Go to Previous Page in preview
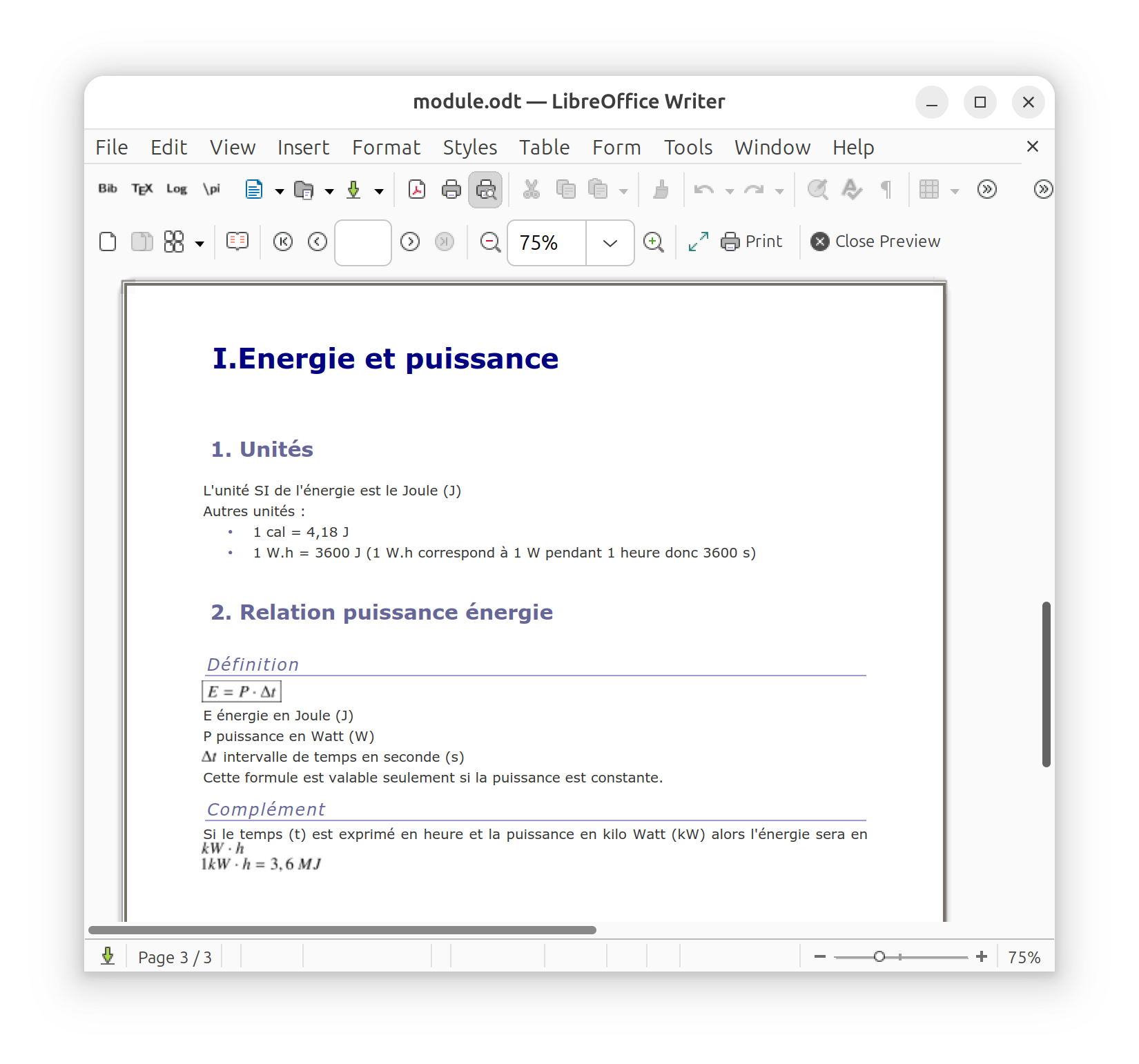This screenshot has width=1139, height=1064. (318, 242)
